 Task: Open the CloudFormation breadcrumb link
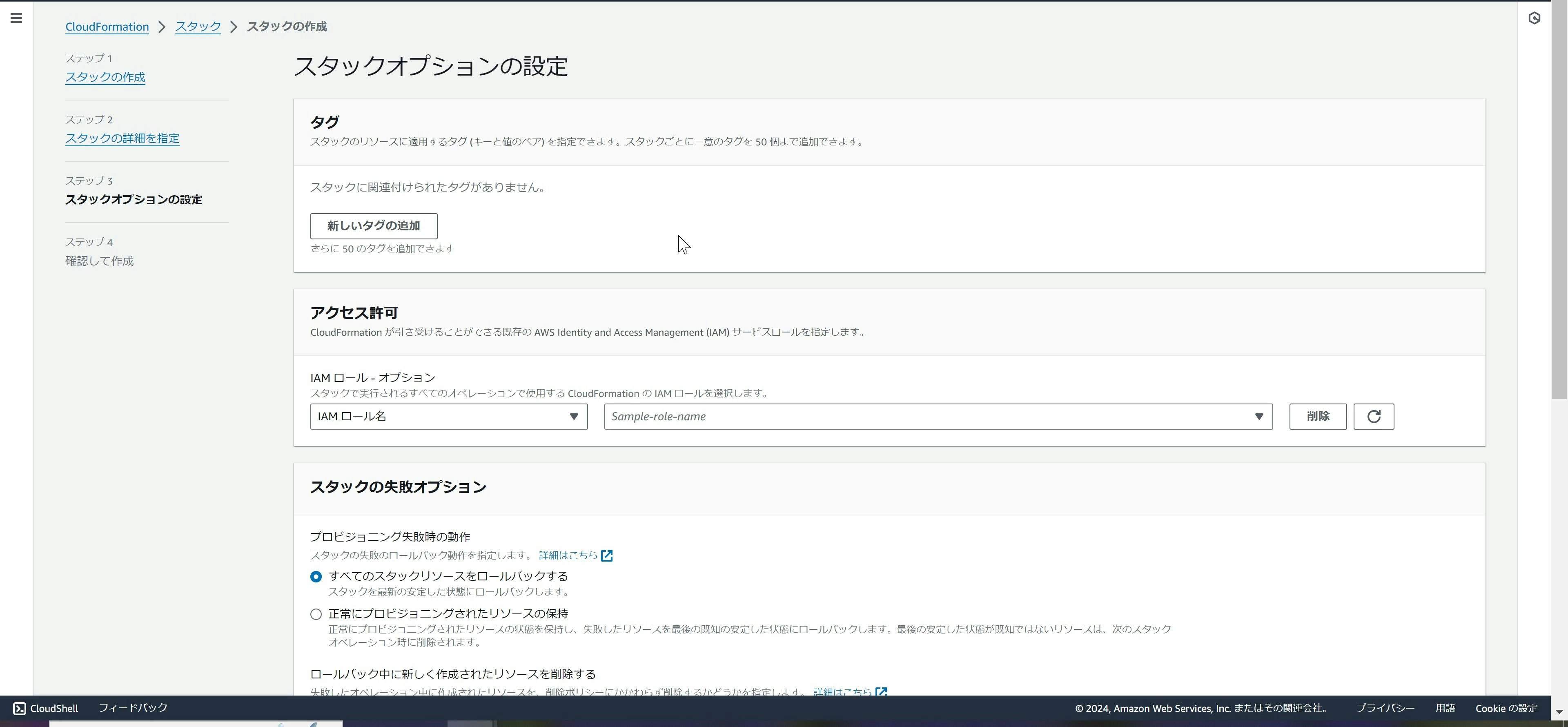tap(107, 27)
